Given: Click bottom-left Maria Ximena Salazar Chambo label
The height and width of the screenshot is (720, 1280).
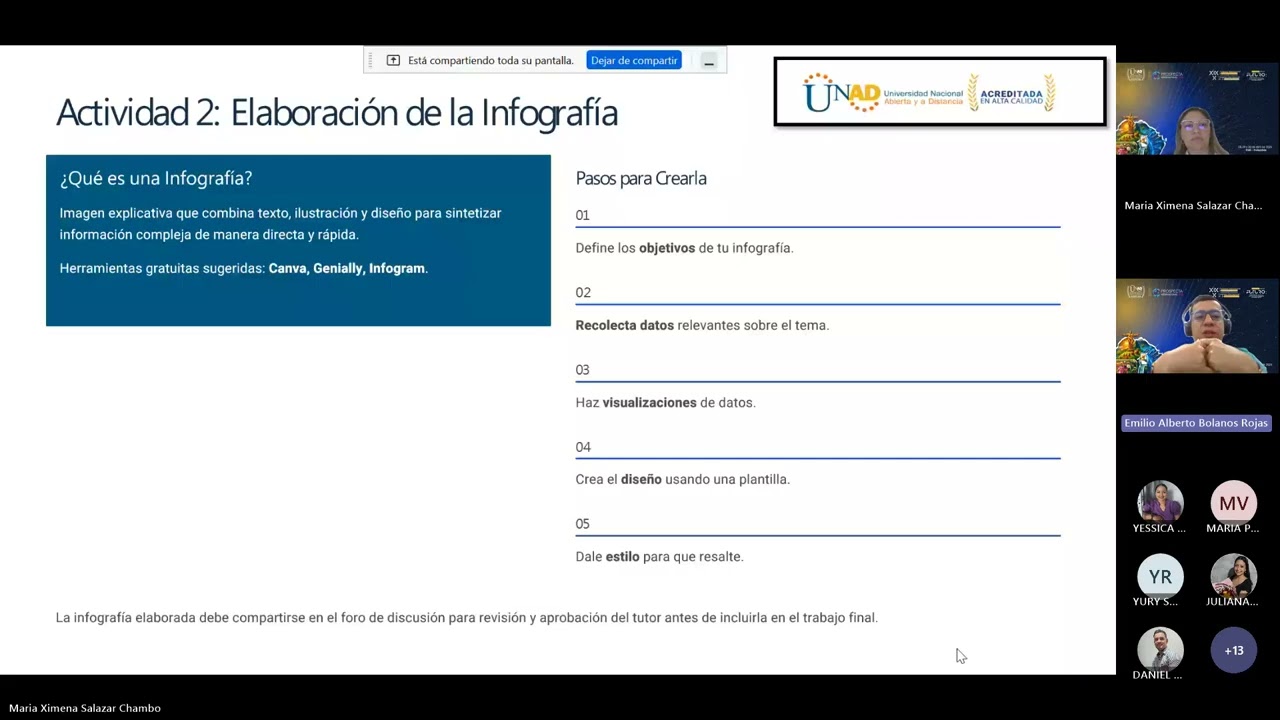Looking at the screenshot, I should (x=85, y=708).
